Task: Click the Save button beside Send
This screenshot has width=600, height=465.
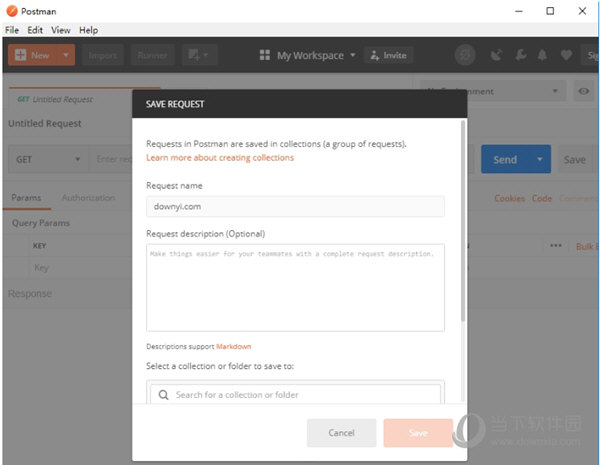Action: coord(575,160)
